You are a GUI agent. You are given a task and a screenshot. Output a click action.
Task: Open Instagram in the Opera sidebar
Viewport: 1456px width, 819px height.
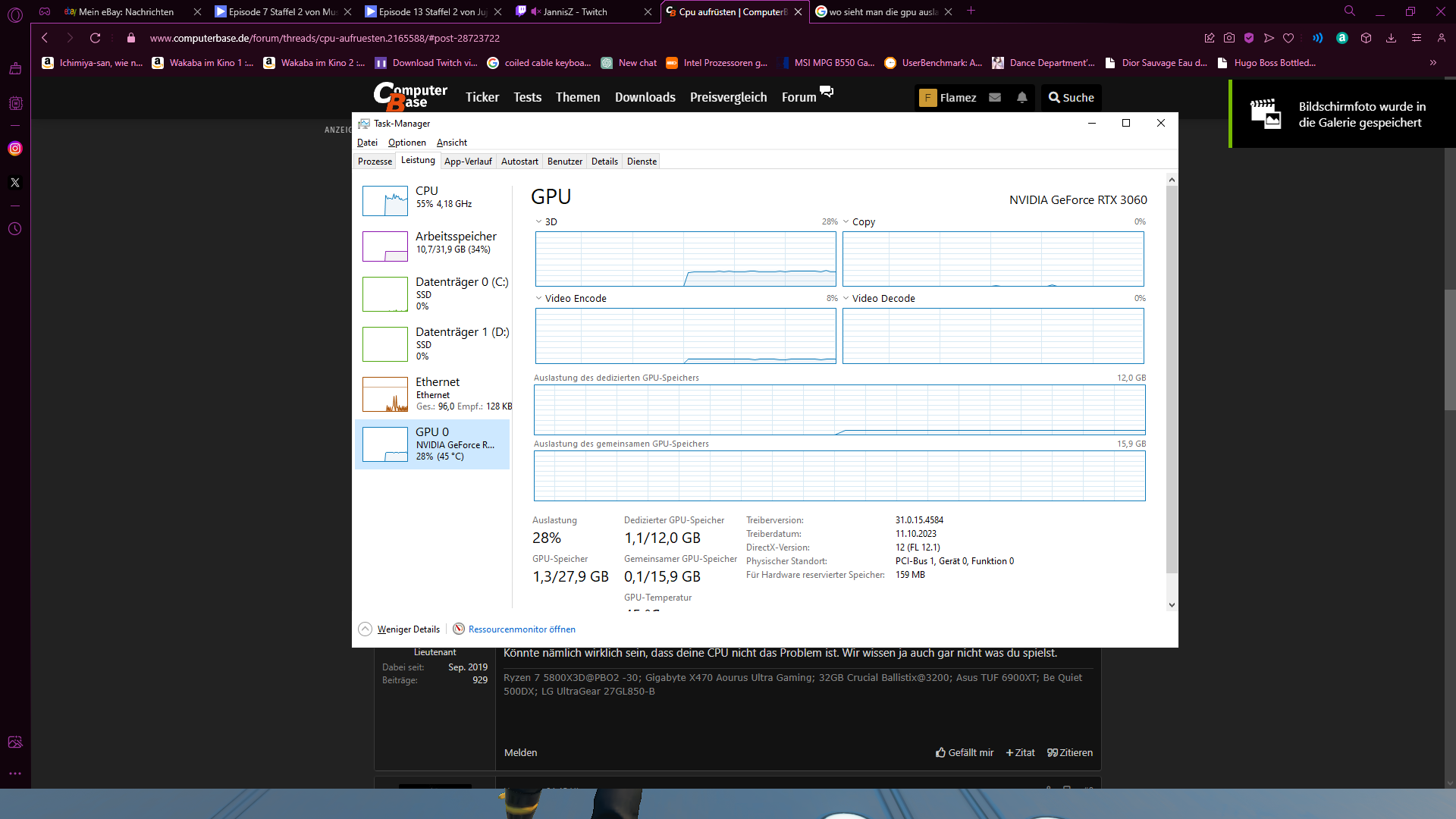15,149
